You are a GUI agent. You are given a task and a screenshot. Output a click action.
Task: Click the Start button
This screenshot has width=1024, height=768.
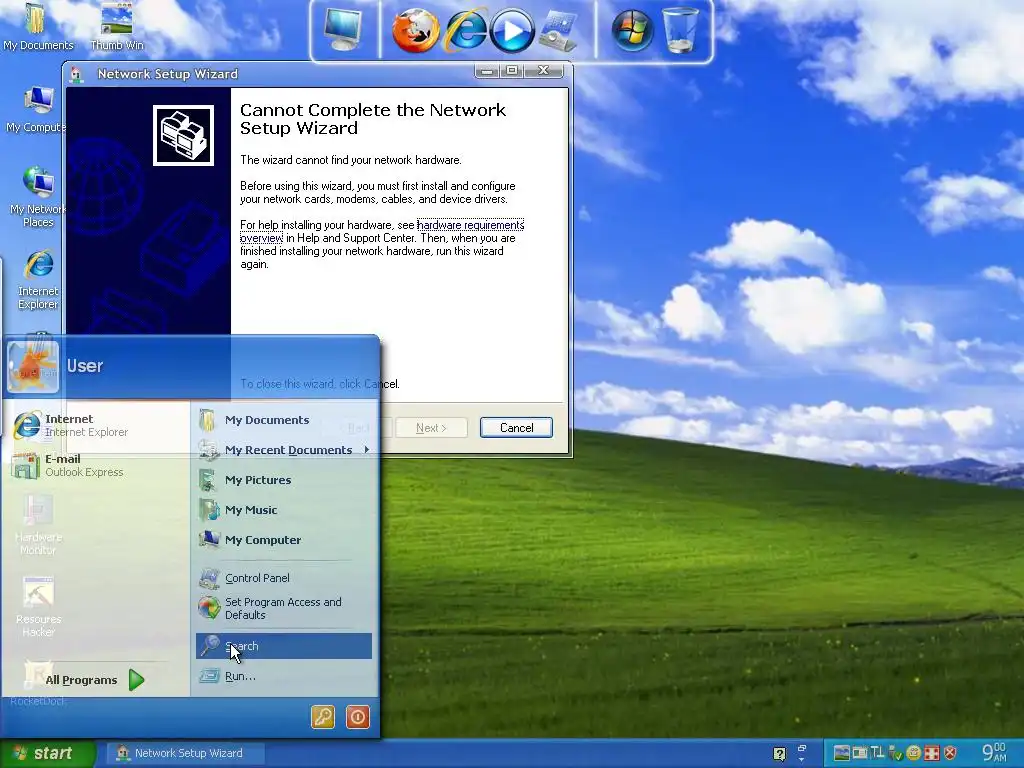47,753
